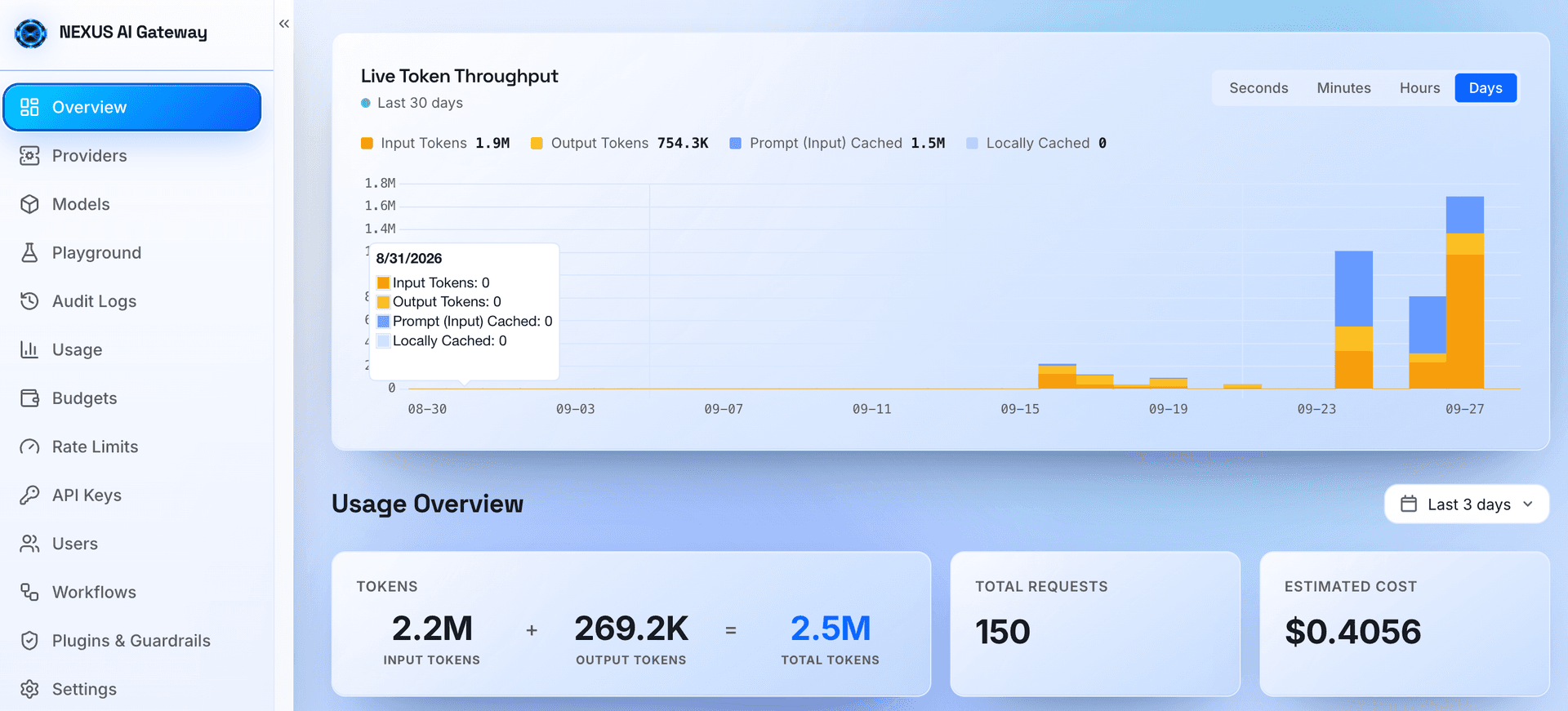The width and height of the screenshot is (1568, 711).
Task: Open Audit Logs history icon
Action: [29, 301]
